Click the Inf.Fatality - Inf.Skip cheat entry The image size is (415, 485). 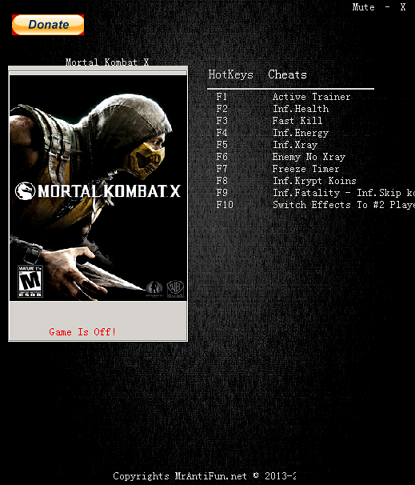(x=344, y=193)
